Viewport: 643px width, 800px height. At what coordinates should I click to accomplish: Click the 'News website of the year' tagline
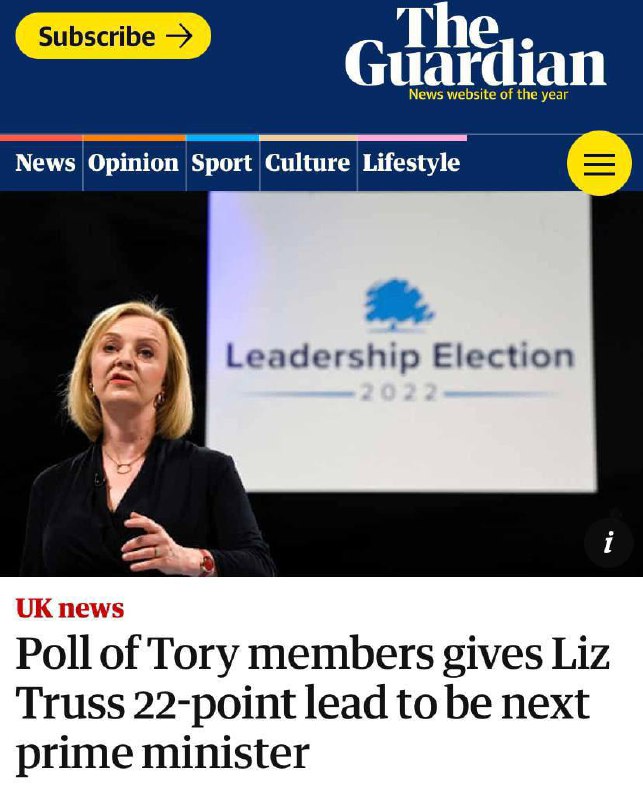pos(488,95)
